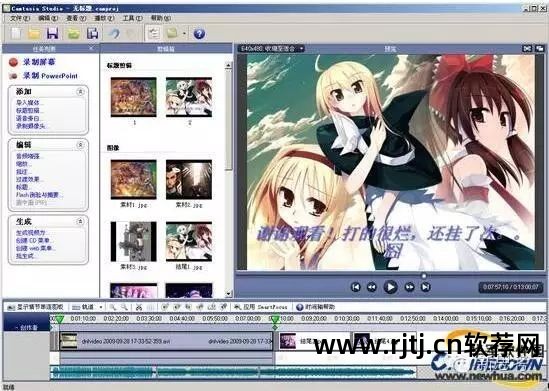This screenshot has height=391, width=549.
Task: Click the red 录制屏幕 record screen icon
Action: tap(13, 62)
